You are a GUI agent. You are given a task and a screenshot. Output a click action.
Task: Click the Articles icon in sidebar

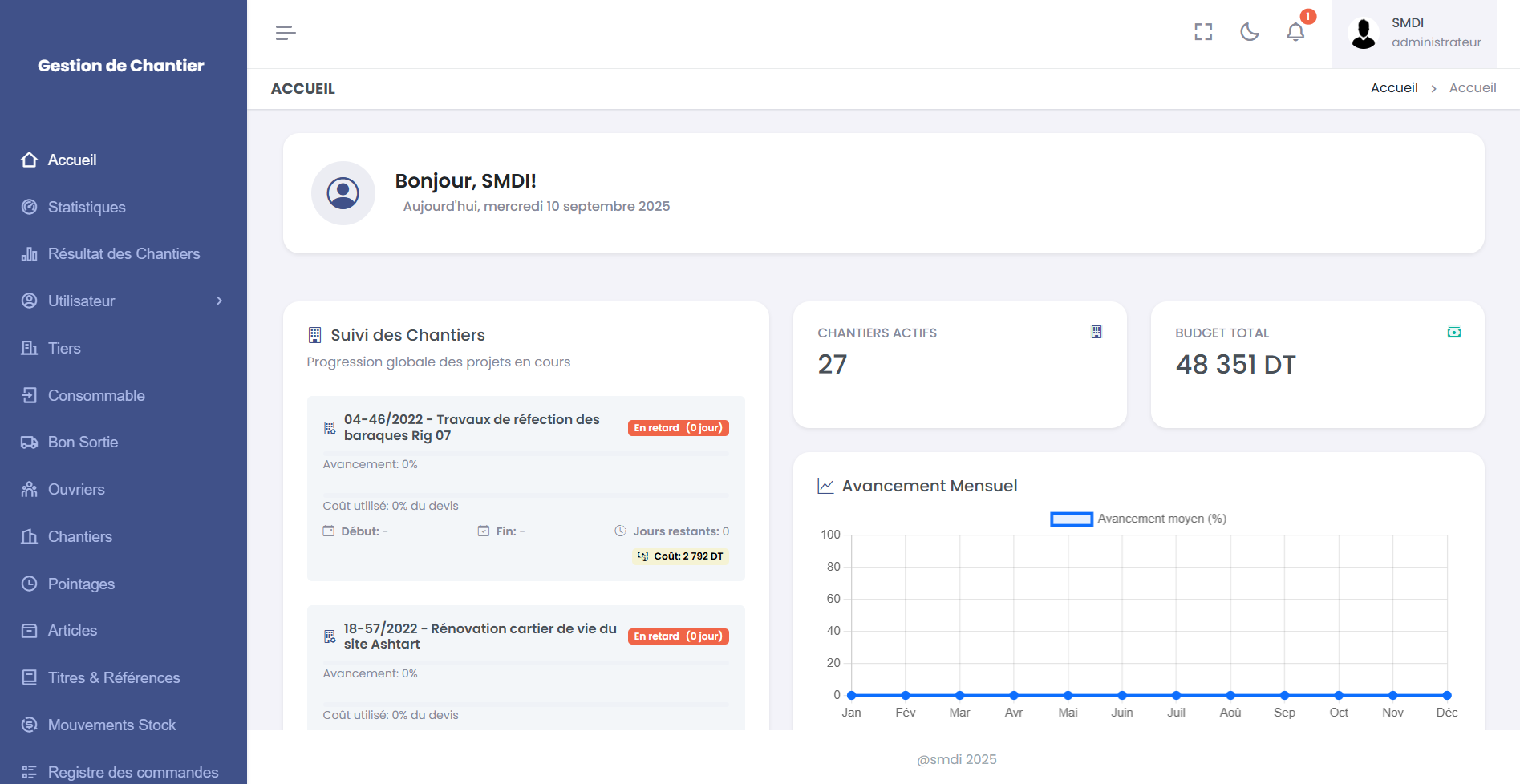30,631
